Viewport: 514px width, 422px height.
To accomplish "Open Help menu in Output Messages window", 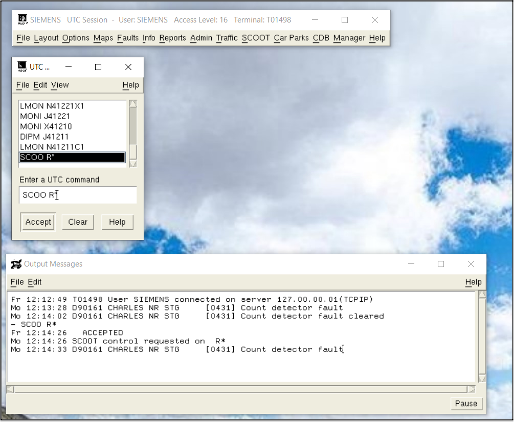I will pyautogui.click(x=473, y=282).
